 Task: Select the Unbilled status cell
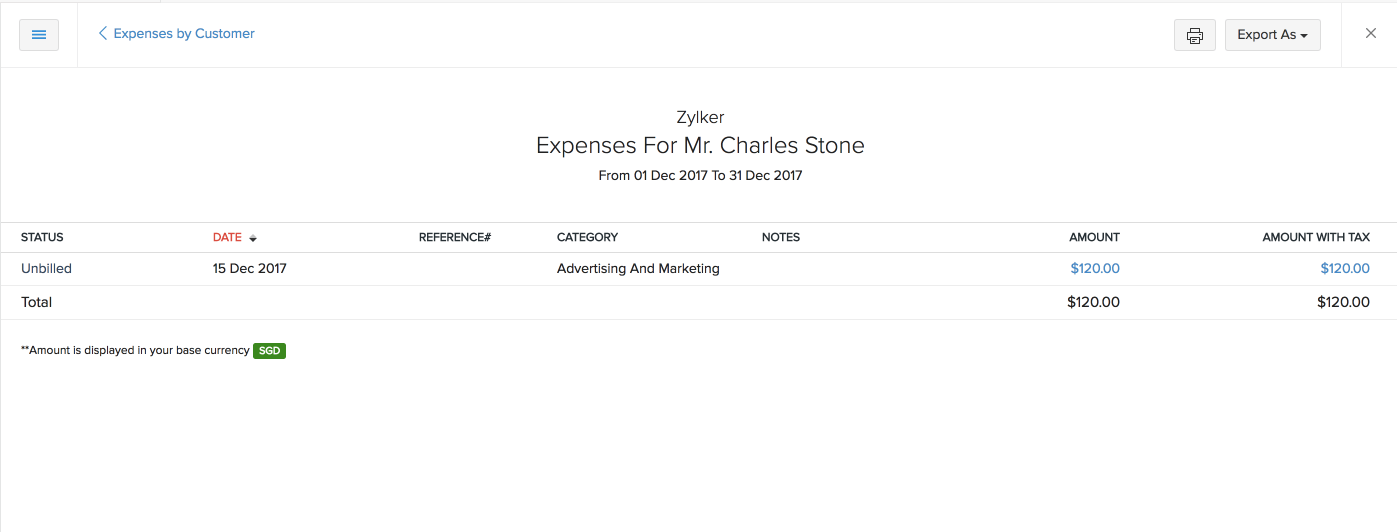click(46, 269)
